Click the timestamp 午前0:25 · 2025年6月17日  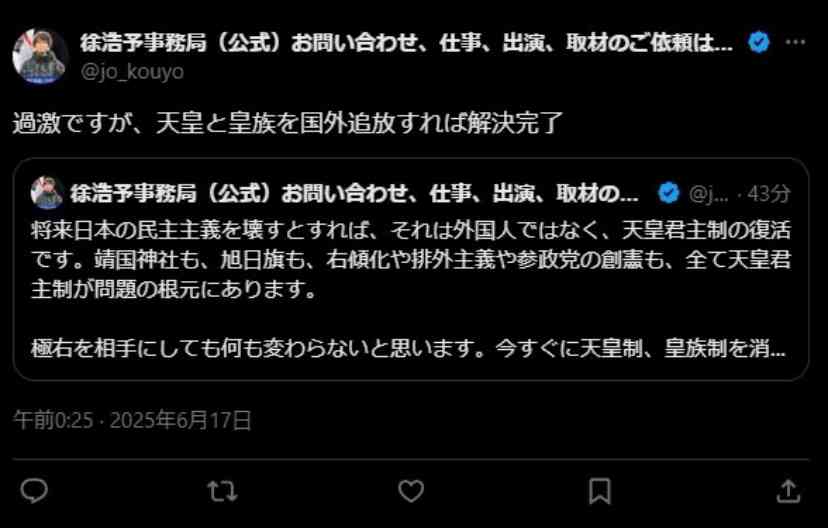[x=132, y=420]
